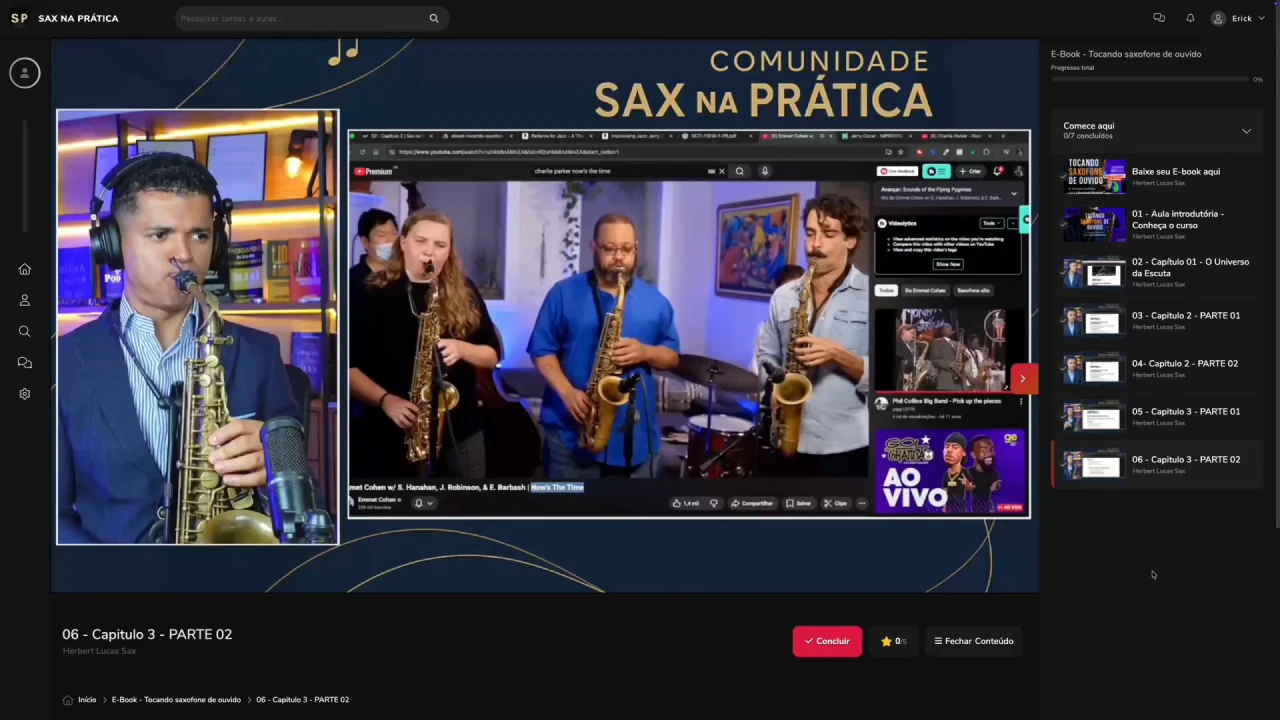This screenshot has width=1280, height=720.
Task: Click the '06 - Capitulo 3 - PARTE 02' breadcrumb text
Action: pos(303,700)
